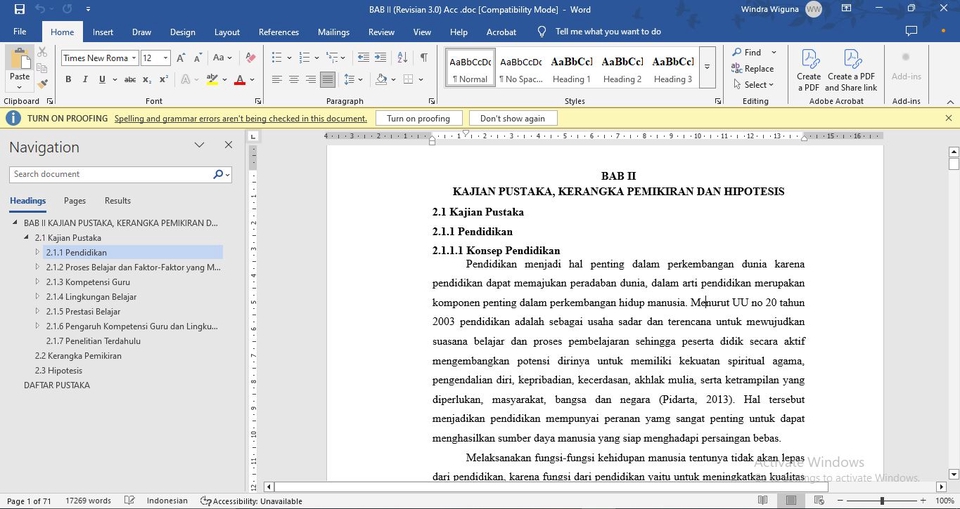Click the Turn on proofing button
The height and width of the screenshot is (509, 960).
418,118
